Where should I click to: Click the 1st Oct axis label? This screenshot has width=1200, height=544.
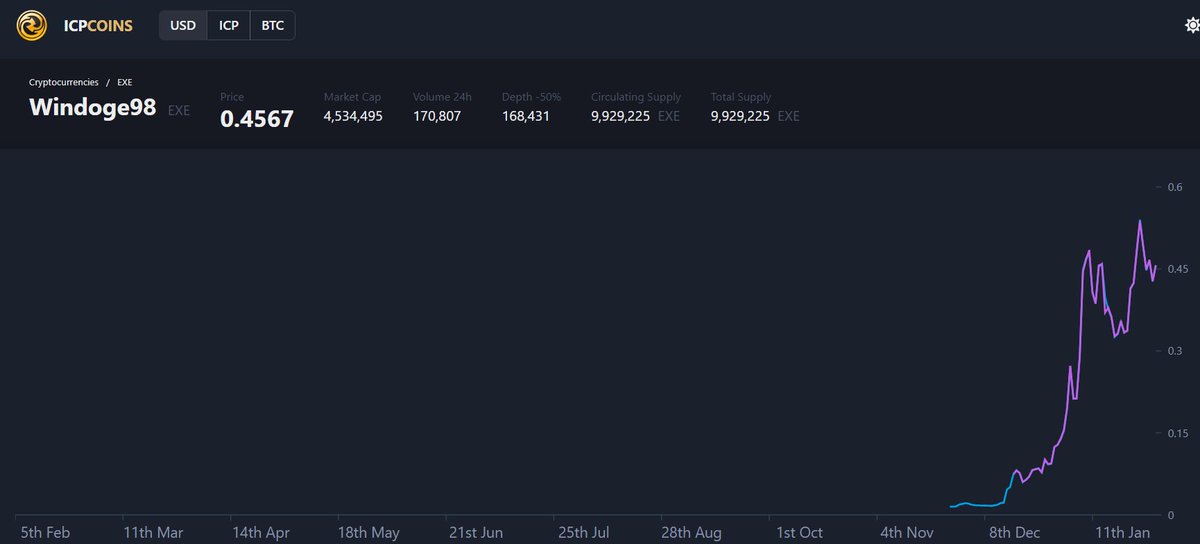coord(799,532)
